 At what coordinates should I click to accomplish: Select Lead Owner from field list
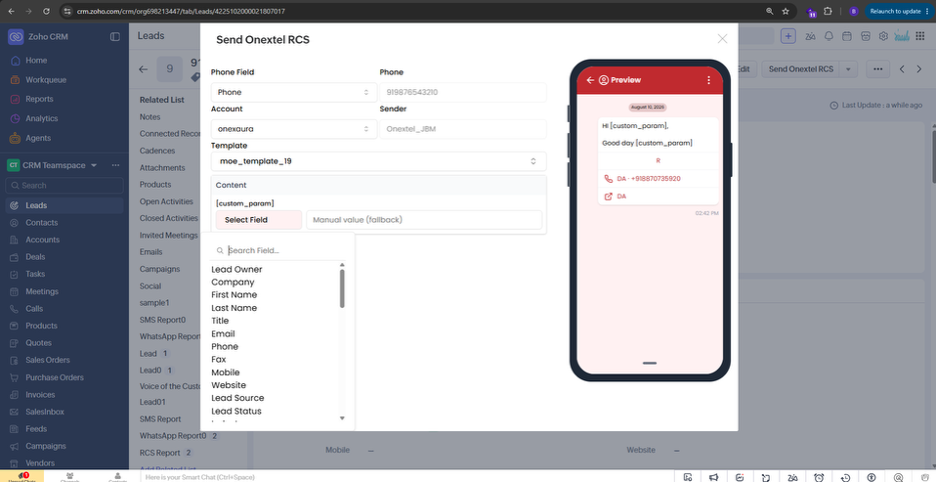(x=236, y=269)
